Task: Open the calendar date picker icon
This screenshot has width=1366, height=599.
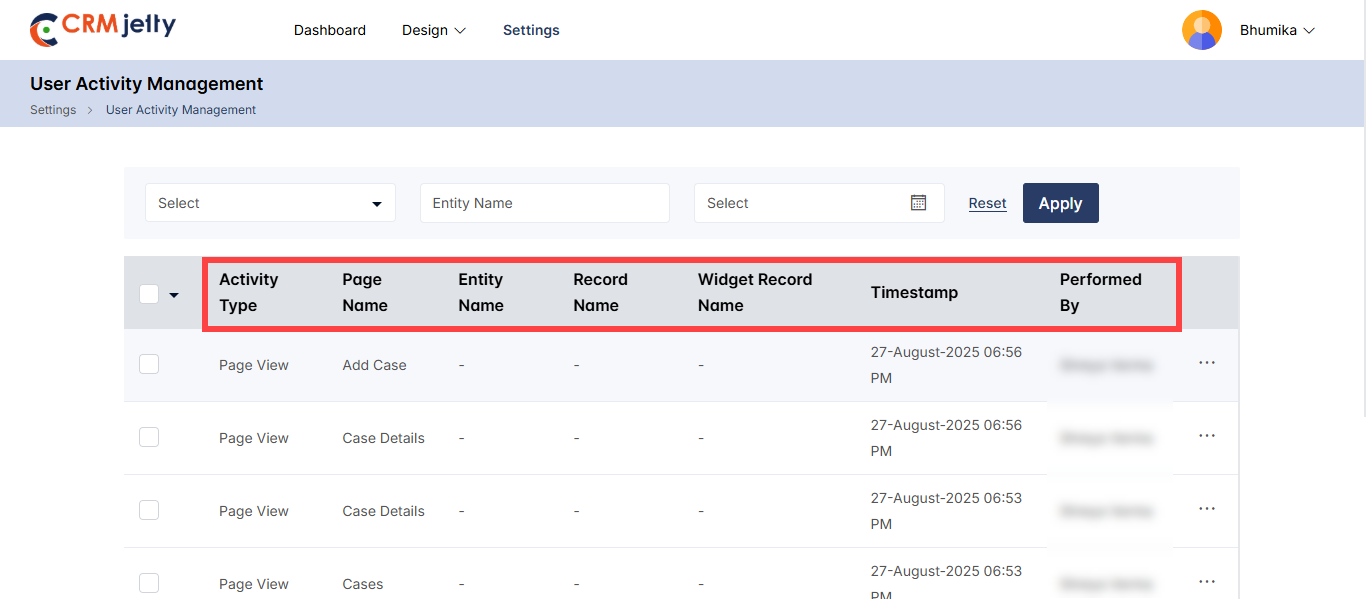Action: 918,203
